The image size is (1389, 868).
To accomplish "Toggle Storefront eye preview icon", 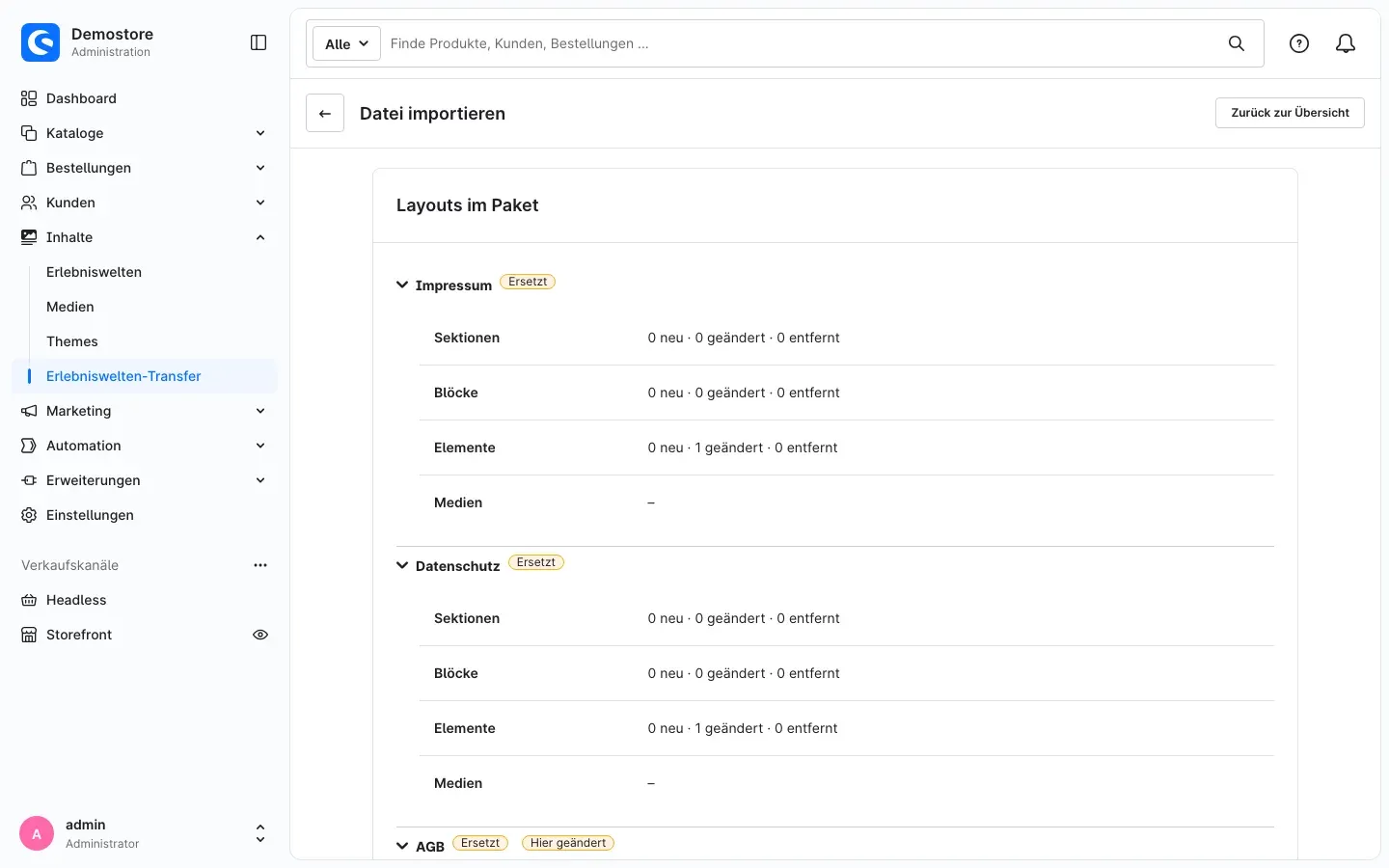I will point(260,635).
